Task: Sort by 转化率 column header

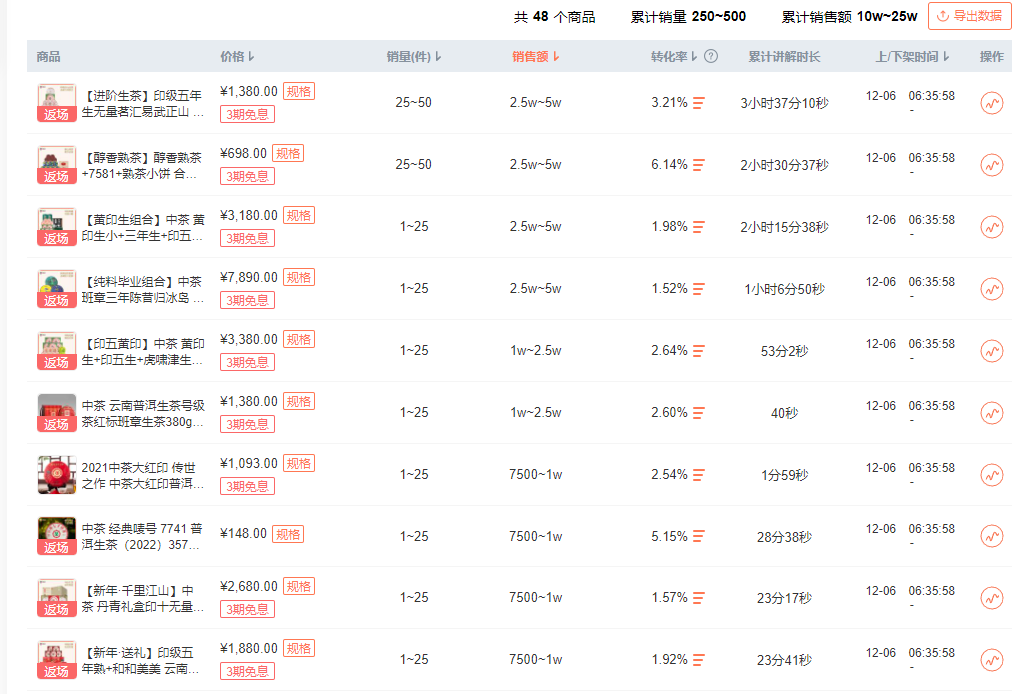Action: coord(674,57)
